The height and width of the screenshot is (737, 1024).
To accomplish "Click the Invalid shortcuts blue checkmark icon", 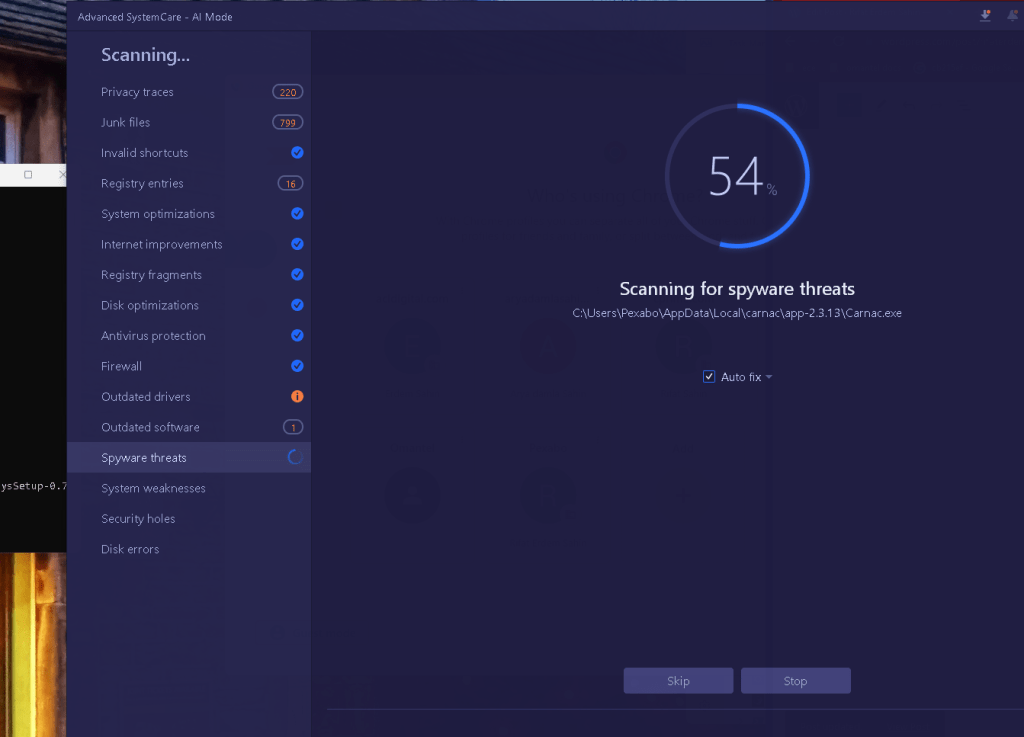I will pyautogui.click(x=297, y=153).
